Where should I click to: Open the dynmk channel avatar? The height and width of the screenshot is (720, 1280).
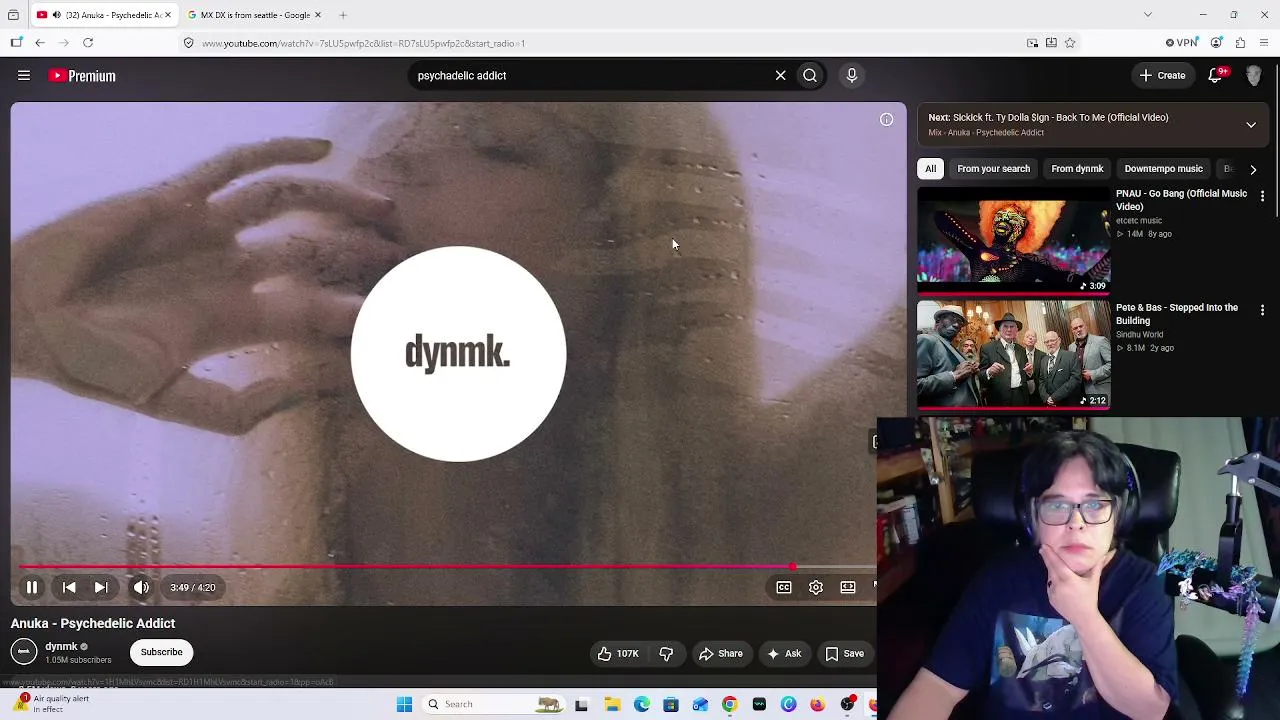click(24, 652)
